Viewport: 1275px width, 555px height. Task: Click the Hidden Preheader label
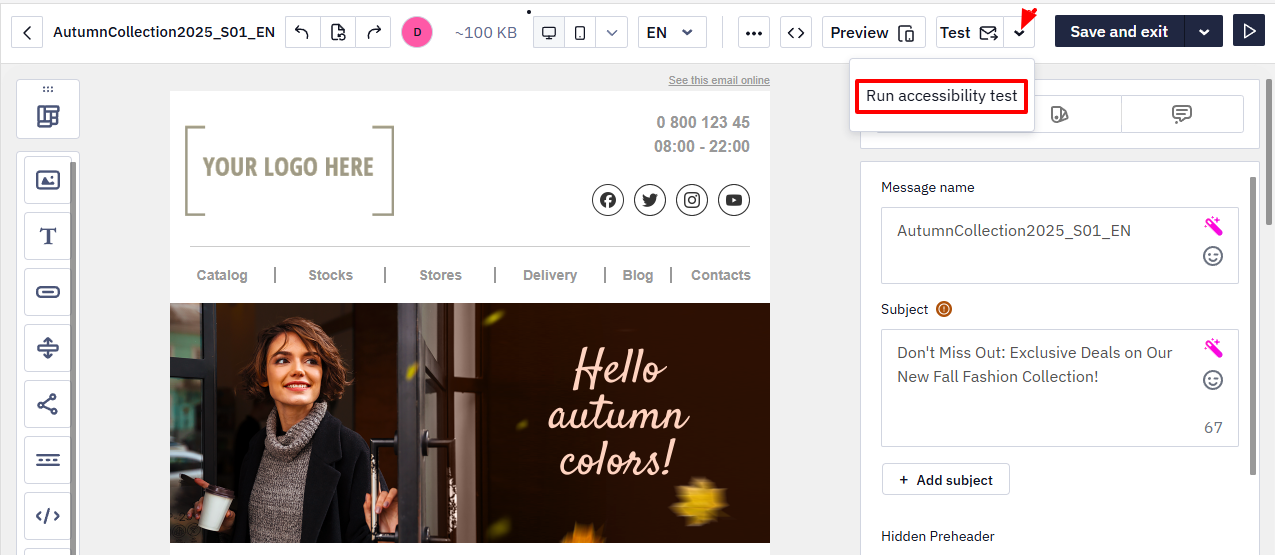coord(938,536)
